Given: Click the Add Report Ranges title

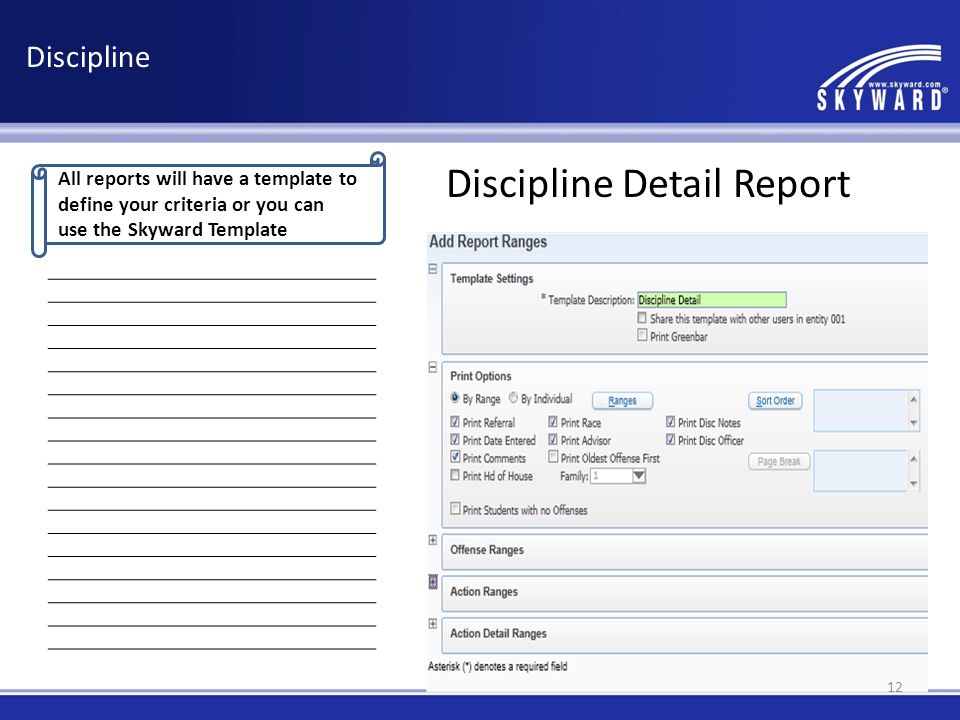Looking at the screenshot, I should click(x=488, y=242).
